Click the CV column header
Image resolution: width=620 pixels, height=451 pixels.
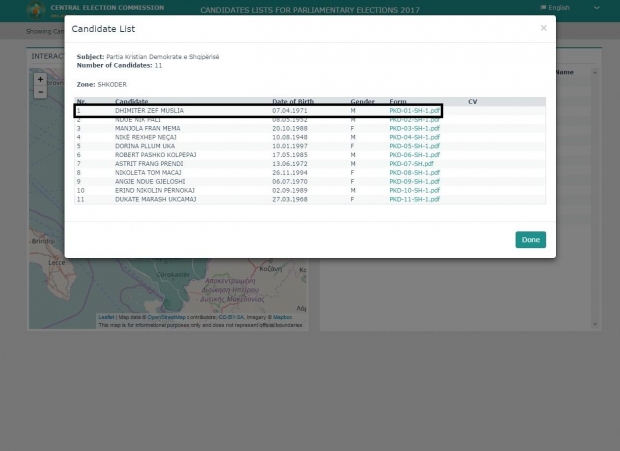[x=473, y=102]
